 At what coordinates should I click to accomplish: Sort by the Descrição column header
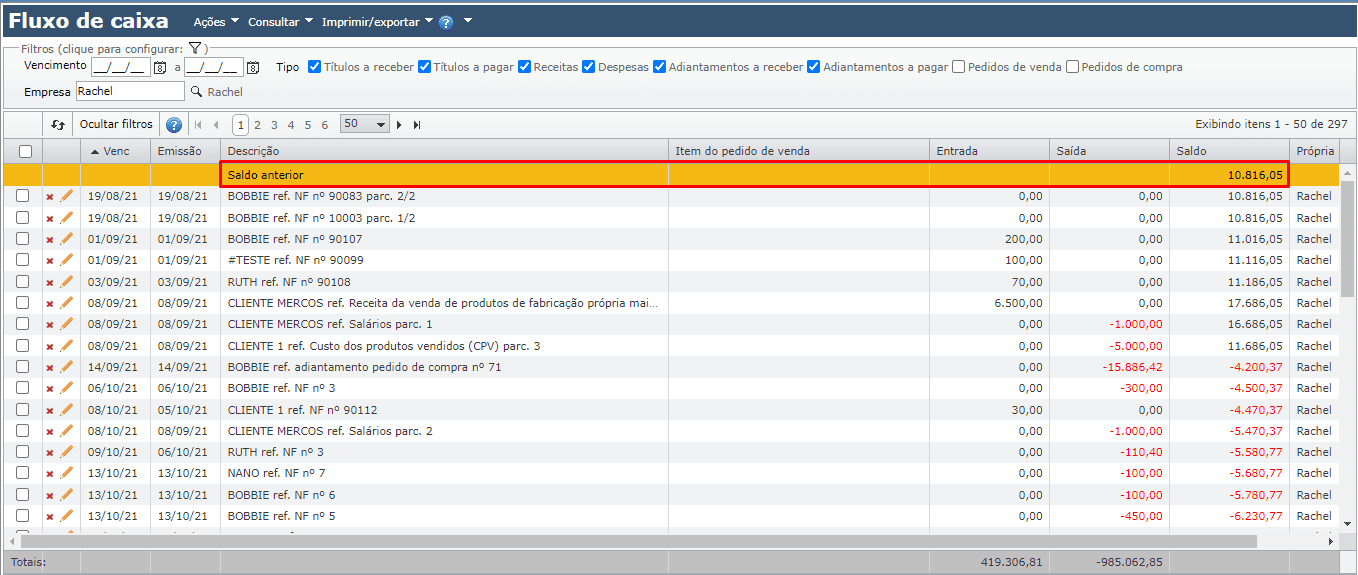pos(444,151)
